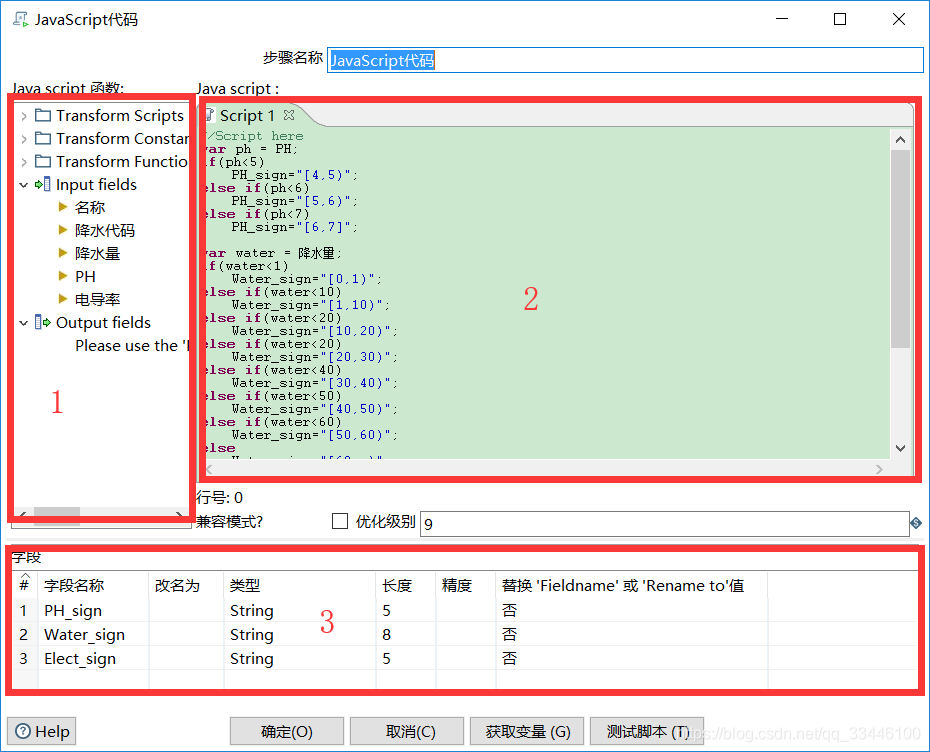Click the Script 1 tab script icon
Viewport: 930px width, 752px height.
(209, 114)
